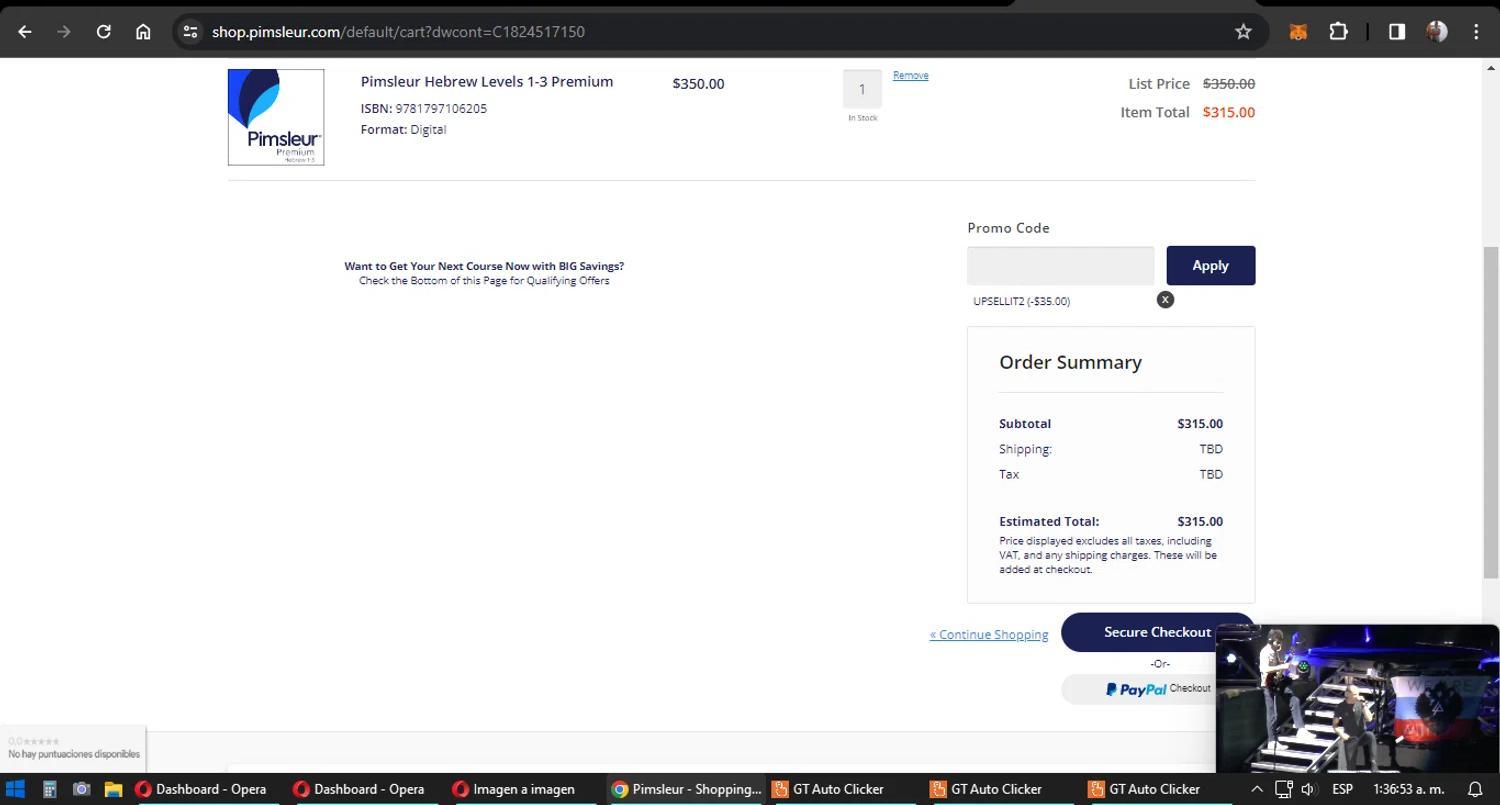This screenshot has width=1500, height=805.
Task: Click the browser forward arrow
Action: (x=64, y=32)
